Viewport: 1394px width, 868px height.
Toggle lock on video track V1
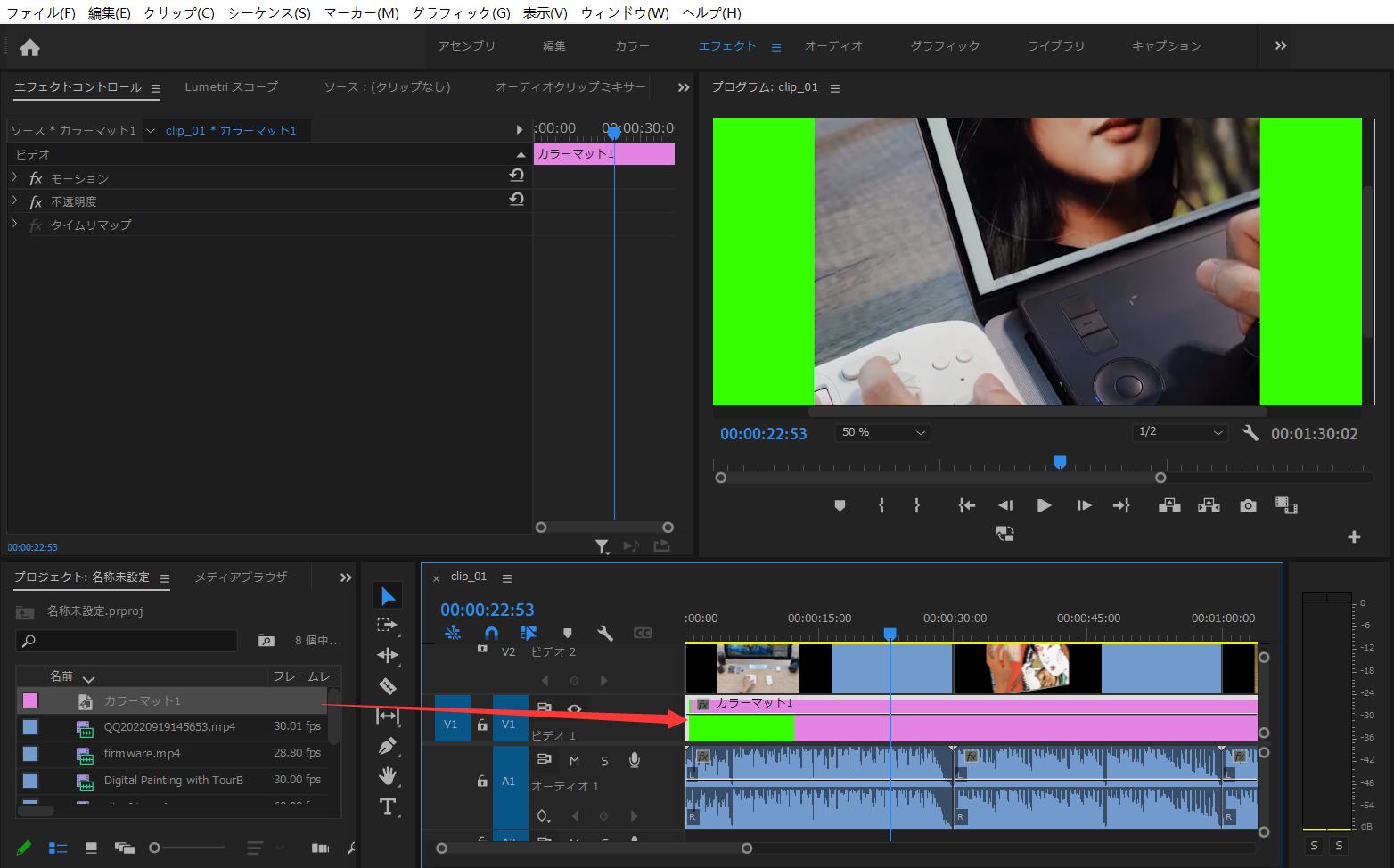482,725
